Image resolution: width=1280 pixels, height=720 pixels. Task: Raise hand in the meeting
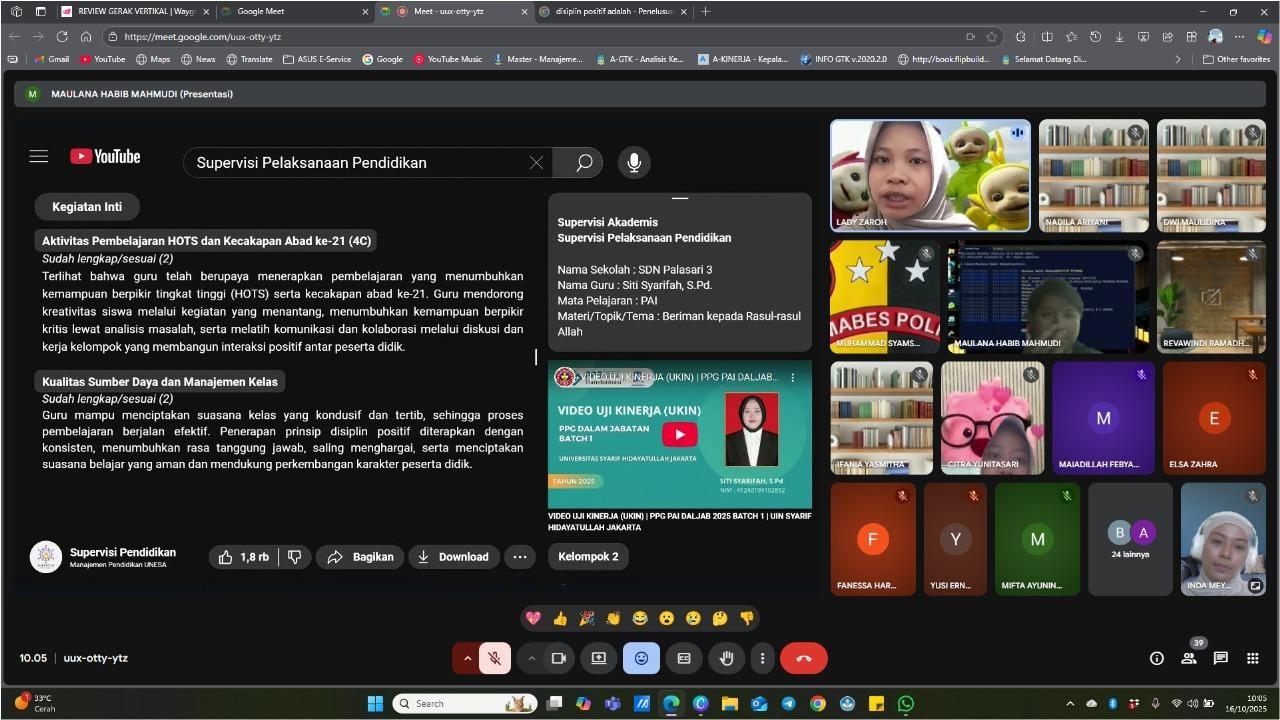click(727, 658)
